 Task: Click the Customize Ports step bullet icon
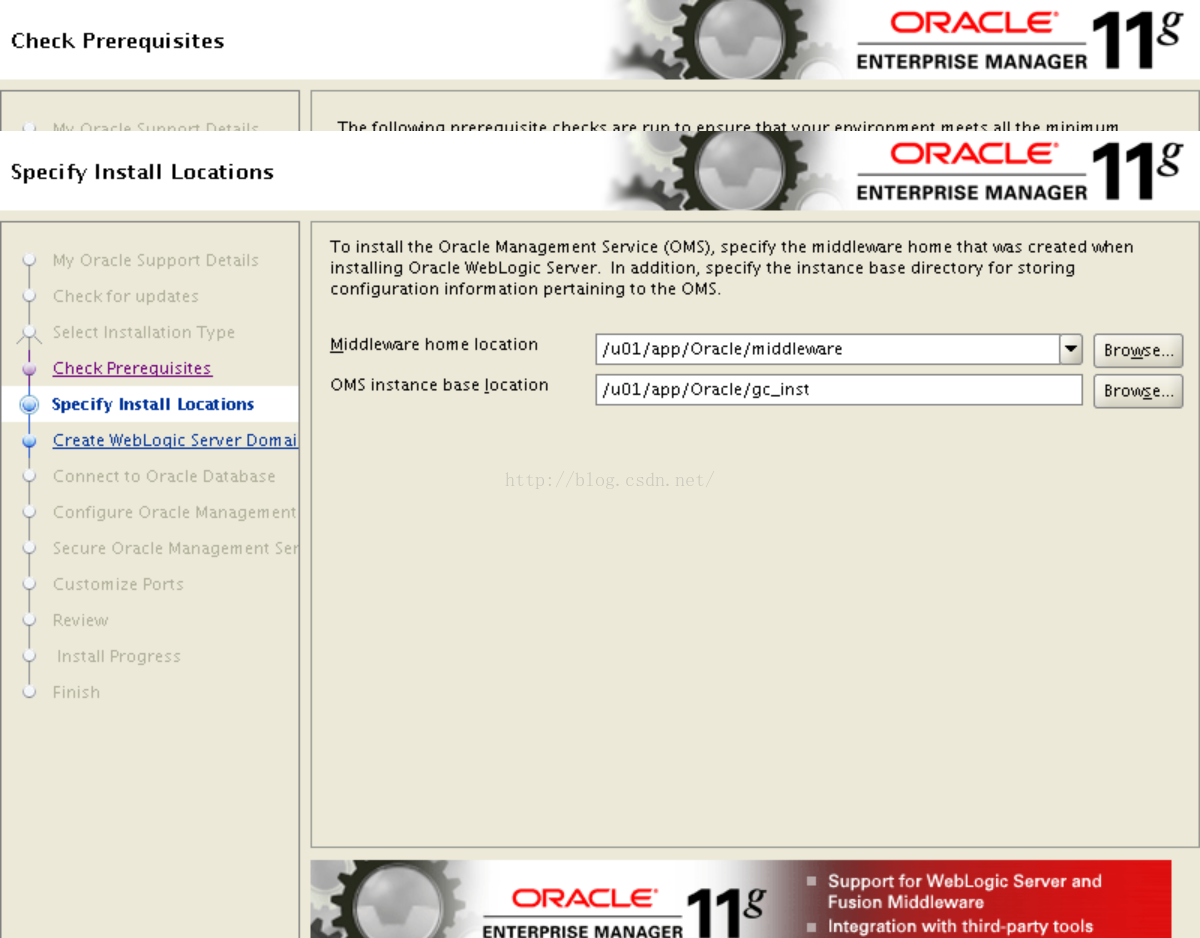click(30, 584)
